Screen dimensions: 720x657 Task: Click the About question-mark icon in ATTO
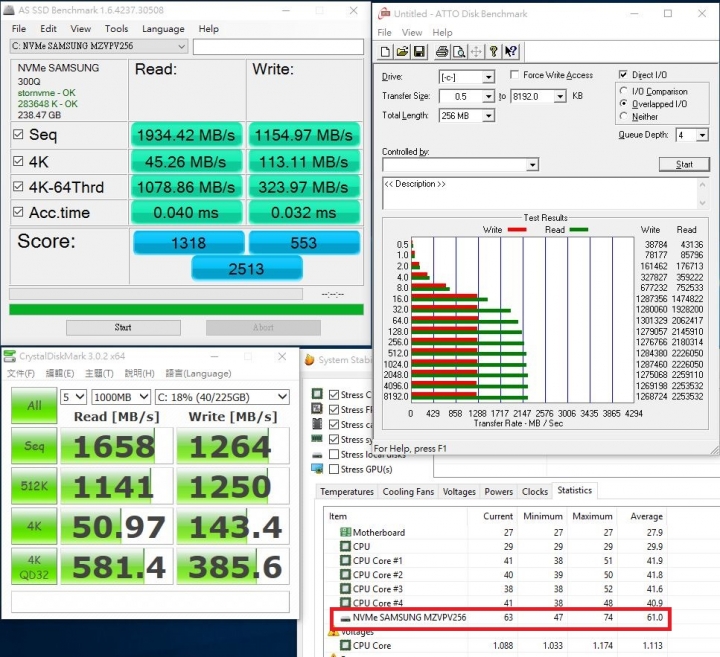tap(495, 51)
